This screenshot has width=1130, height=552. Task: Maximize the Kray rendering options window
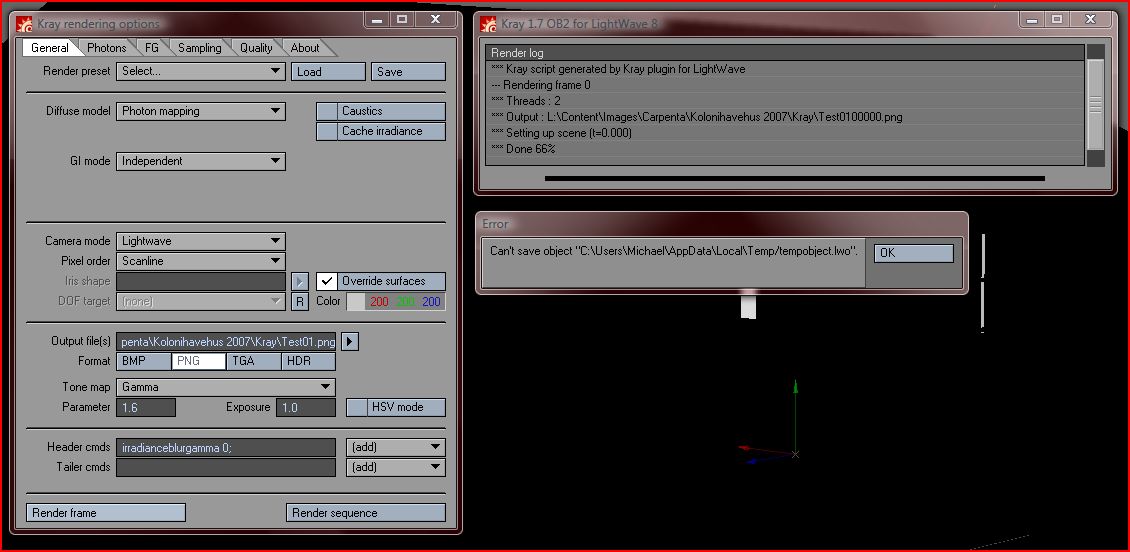click(402, 19)
